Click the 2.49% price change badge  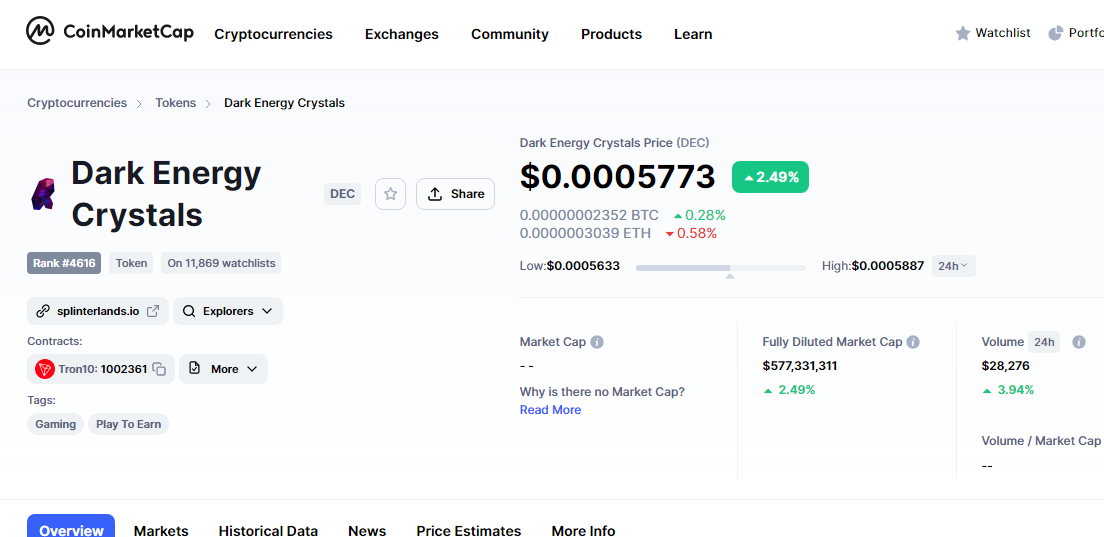click(x=770, y=177)
